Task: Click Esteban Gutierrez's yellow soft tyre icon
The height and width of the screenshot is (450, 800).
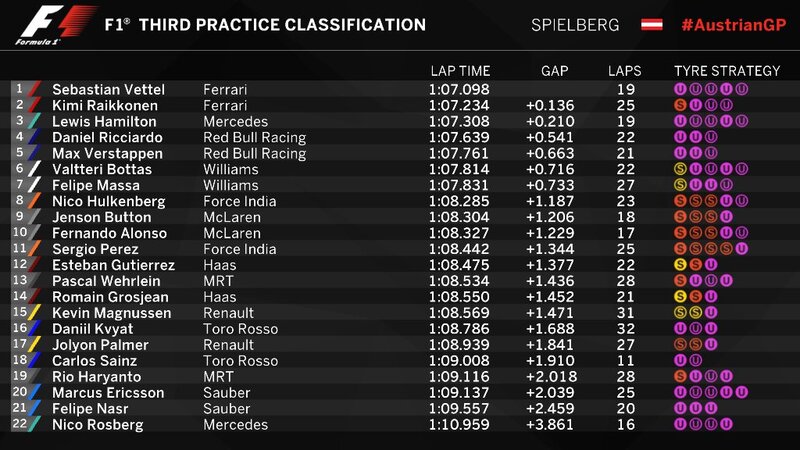Action: [x=680, y=265]
